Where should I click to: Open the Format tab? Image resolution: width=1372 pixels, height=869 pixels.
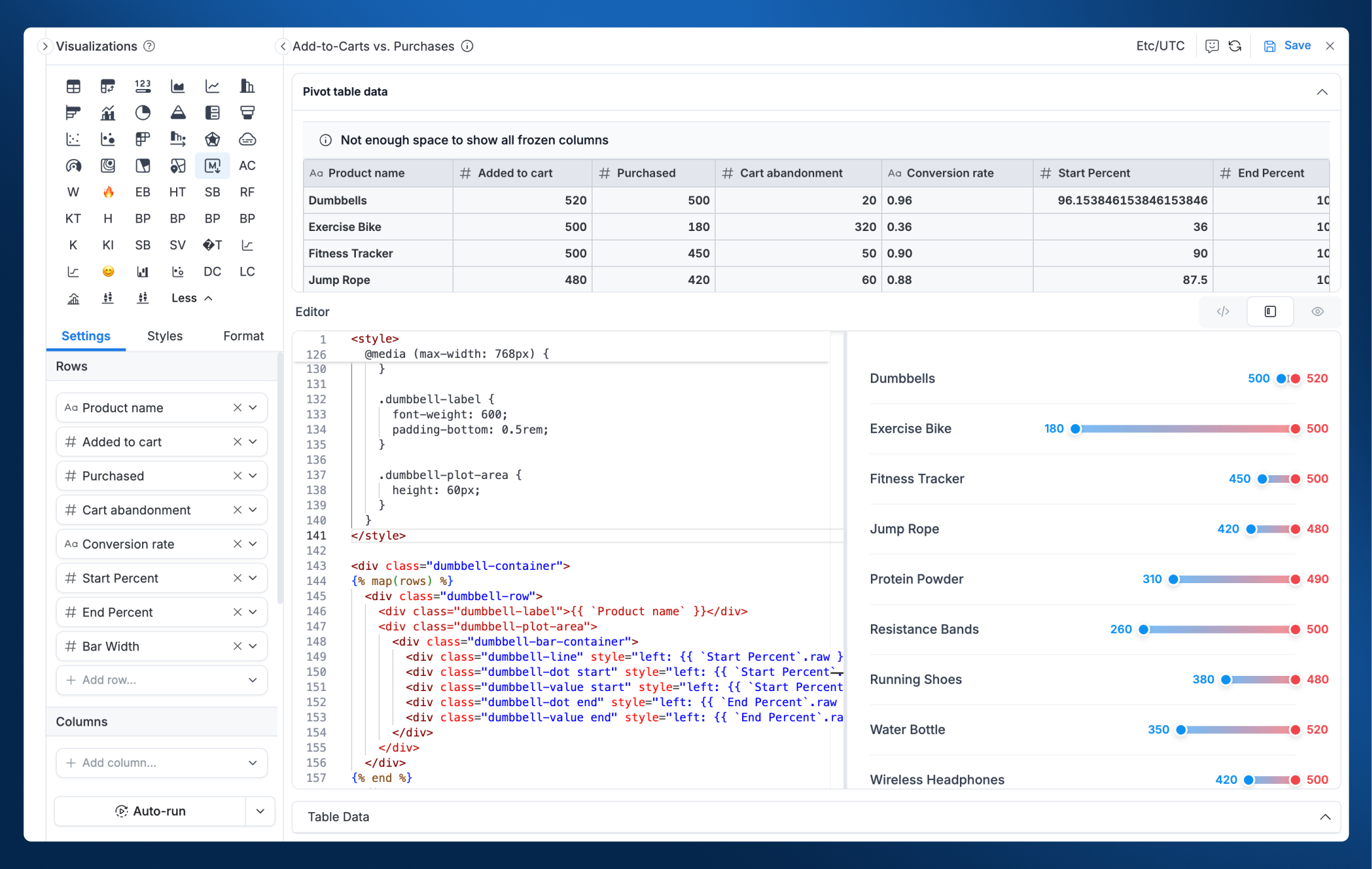click(x=243, y=336)
